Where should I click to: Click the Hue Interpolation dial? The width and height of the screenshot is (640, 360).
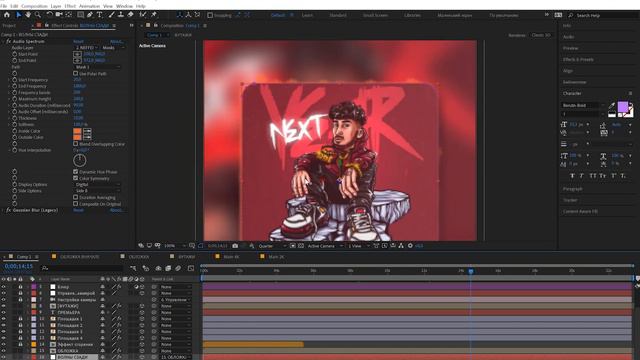(80, 160)
